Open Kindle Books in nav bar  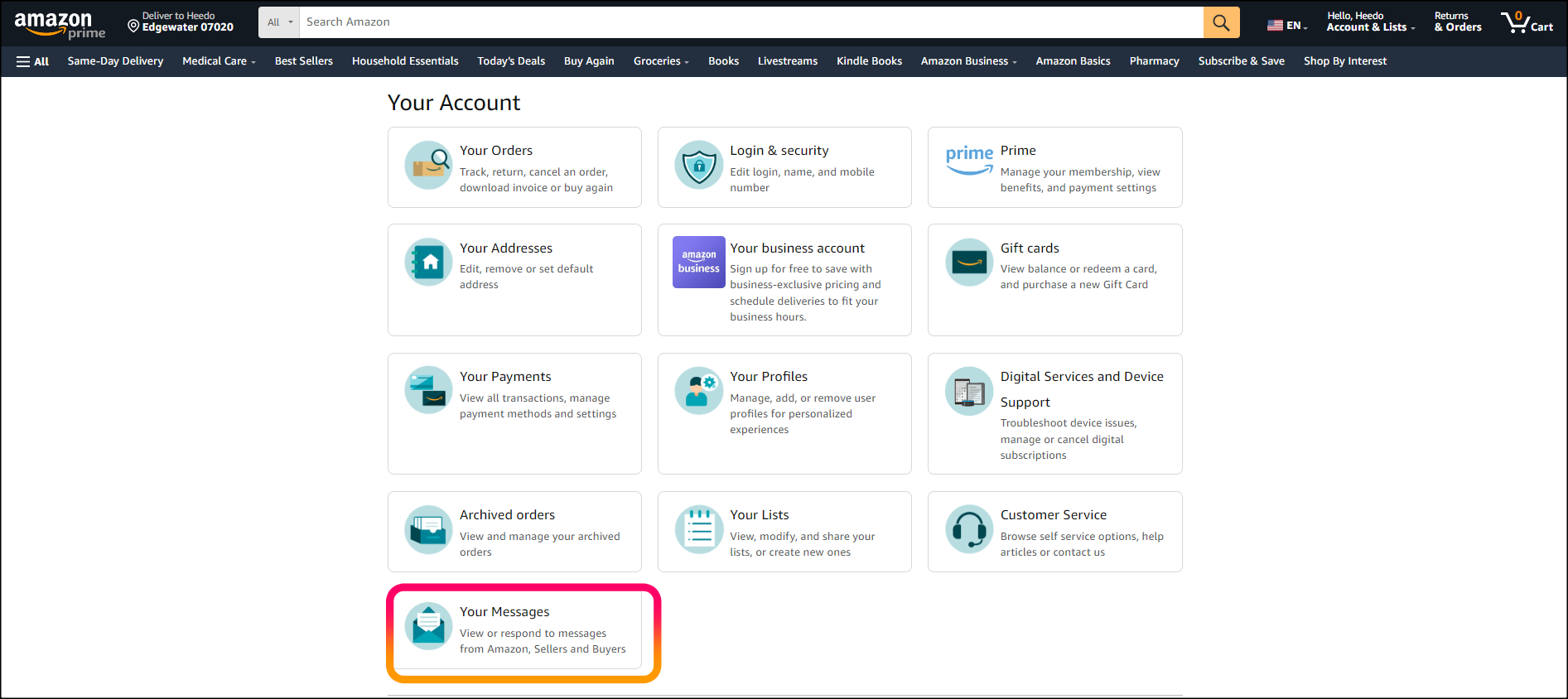click(x=869, y=61)
